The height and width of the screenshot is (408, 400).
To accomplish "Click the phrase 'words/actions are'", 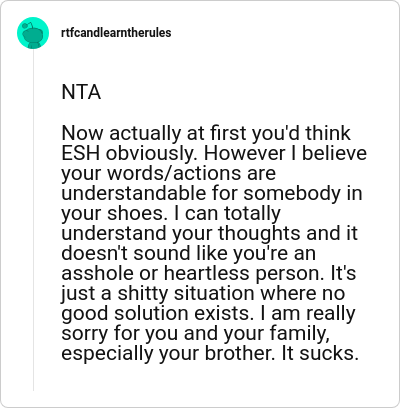I will [x=192, y=173].
